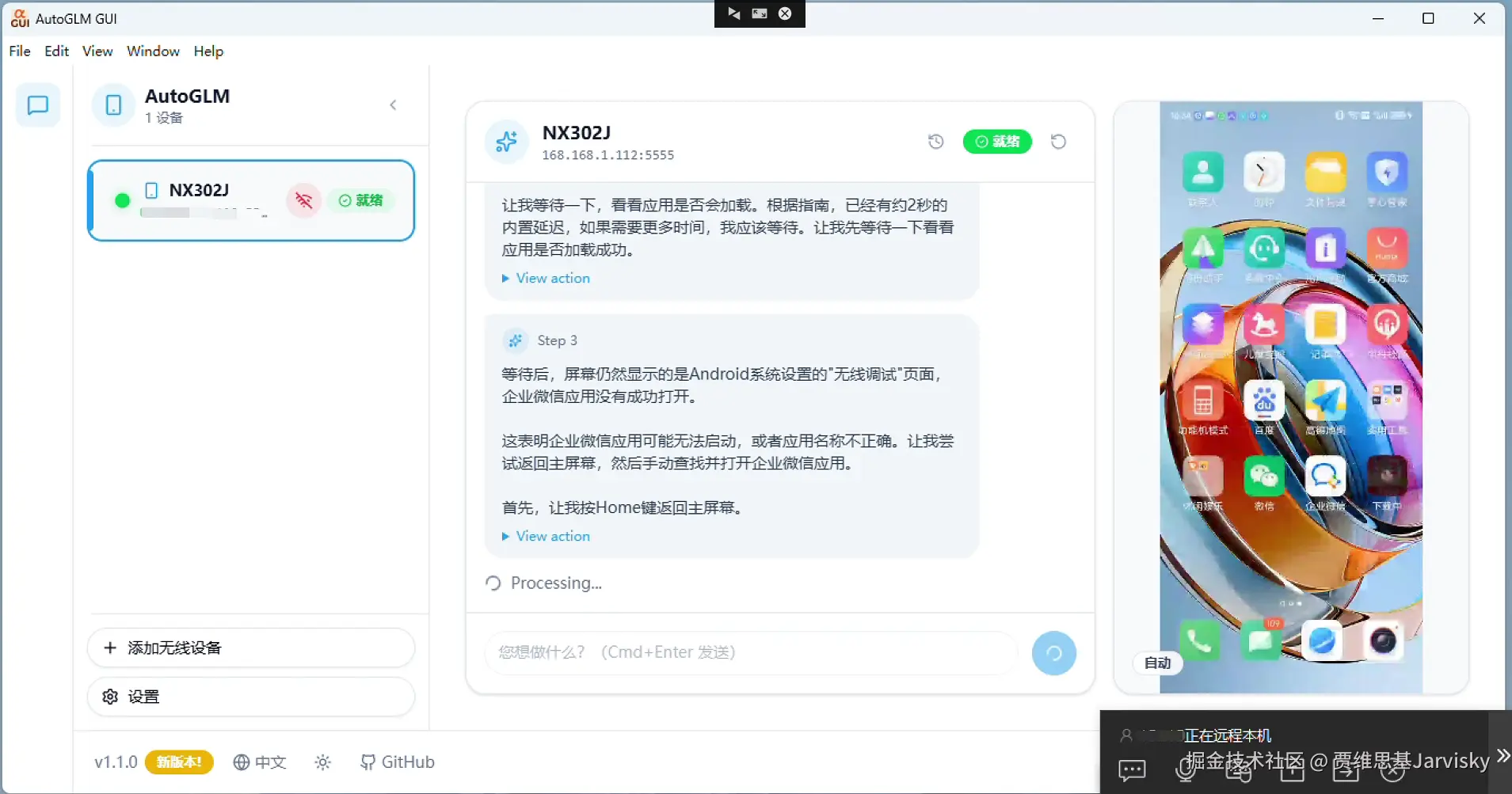
Task: Open the 休闲娱乐 folder on phone
Action: 1202,477
